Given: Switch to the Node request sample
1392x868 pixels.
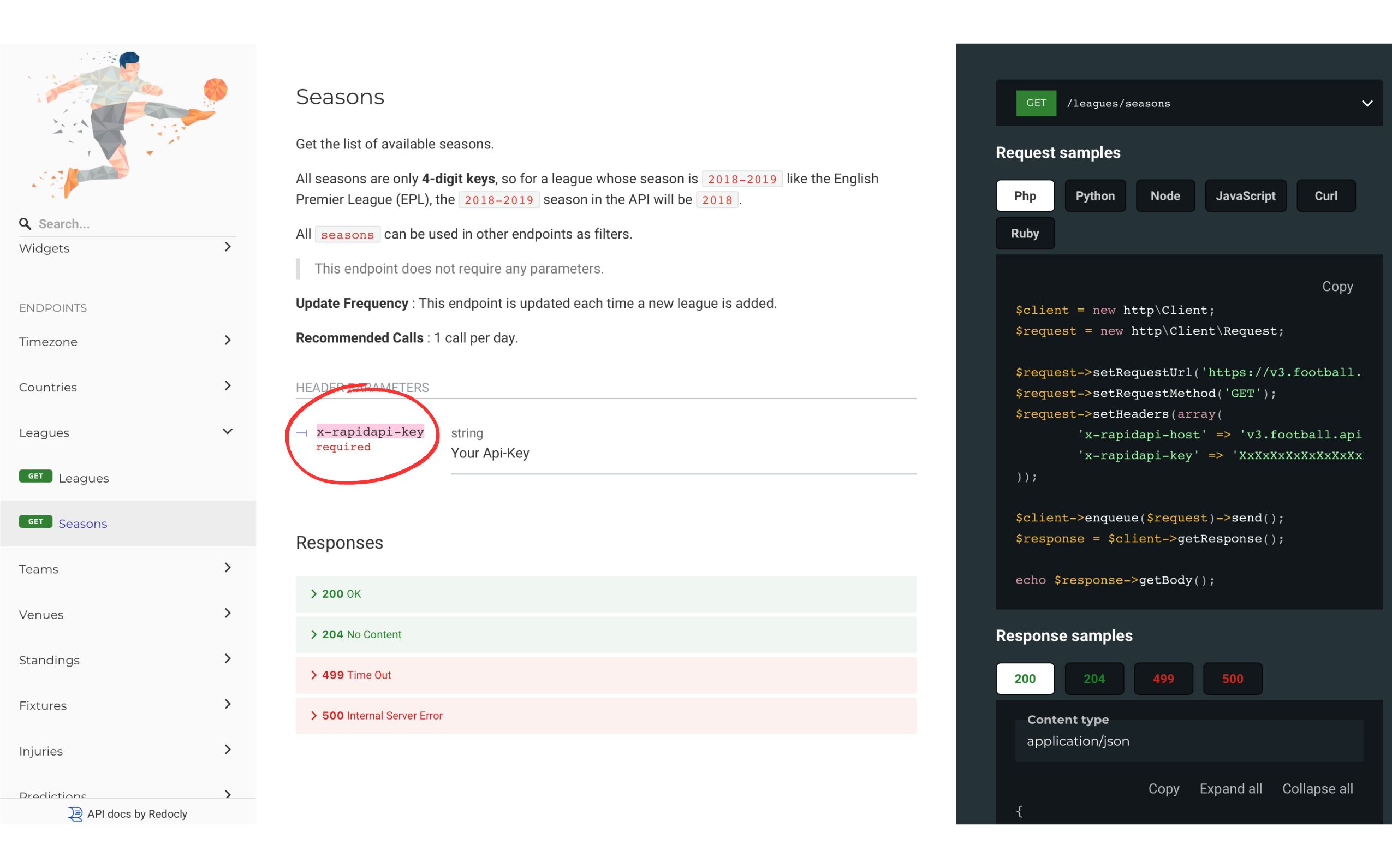Looking at the screenshot, I should pyautogui.click(x=1165, y=196).
